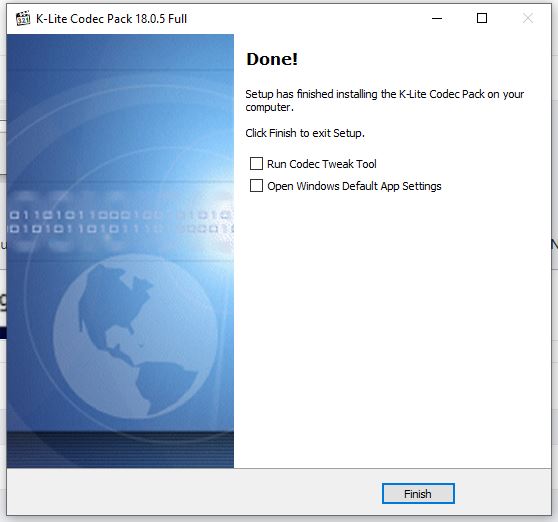558x522 pixels.
Task: Tick the Open Windows Default App Settings checkbox
Action: click(256, 186)
